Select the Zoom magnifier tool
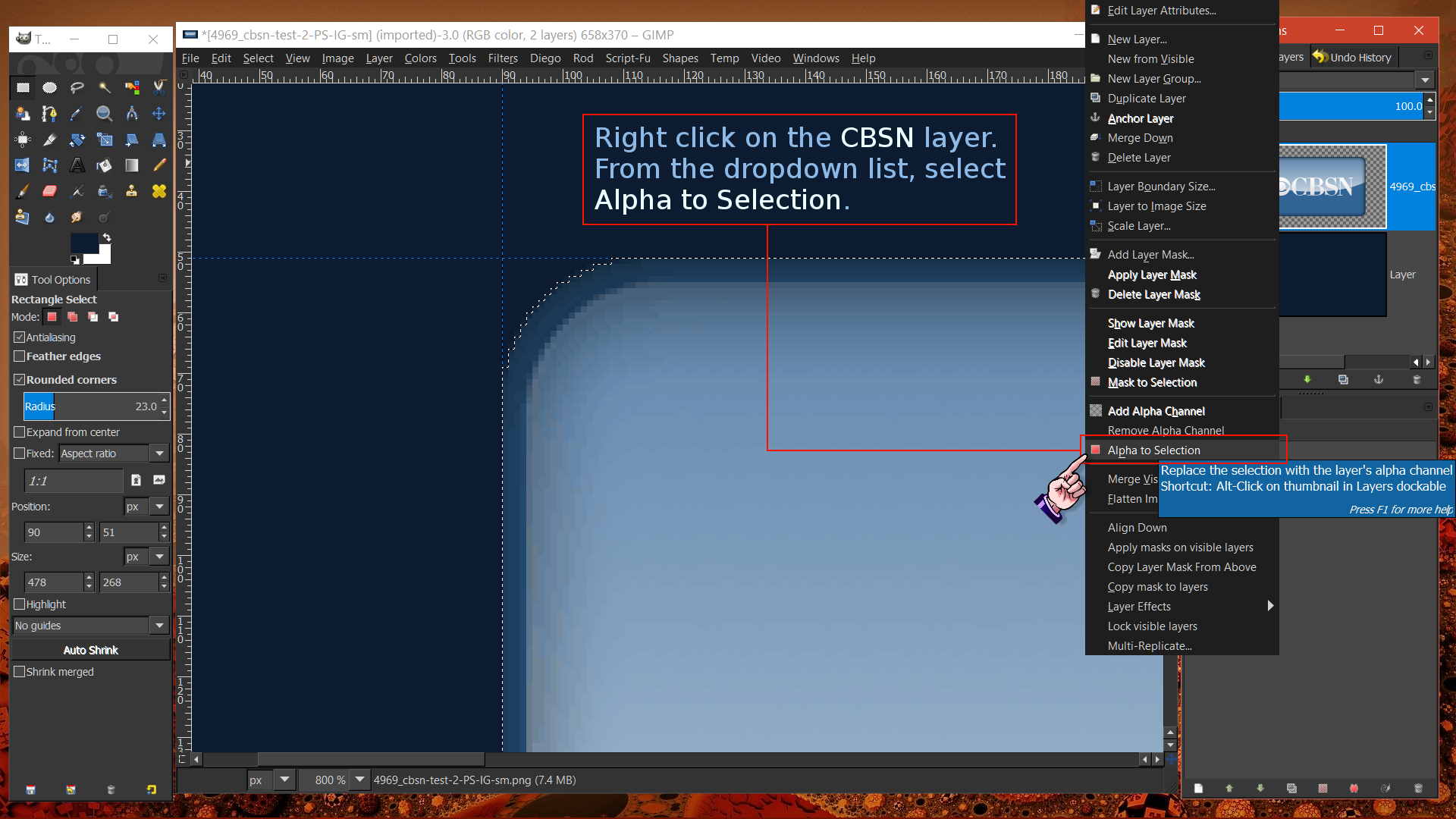The height and width of the screenshot is (819, 1456). pyautogui.click(x=105, y=114)
